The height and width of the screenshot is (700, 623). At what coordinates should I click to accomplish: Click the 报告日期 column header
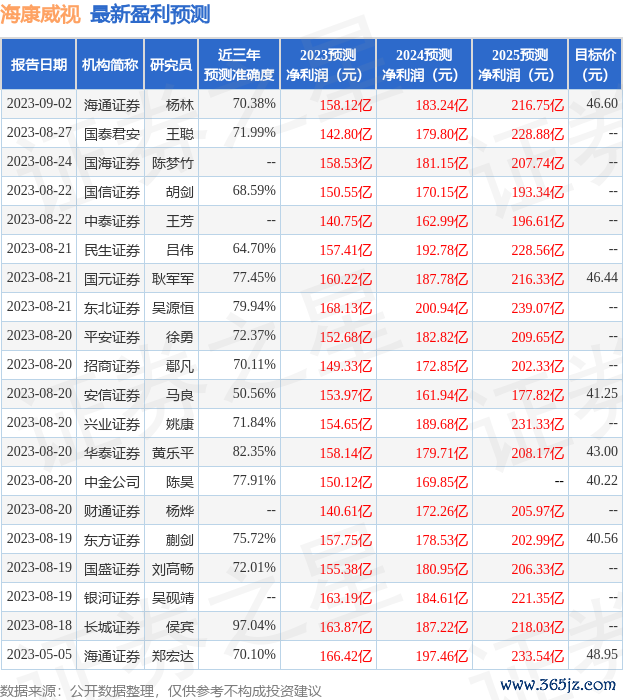tap(39, 65)
